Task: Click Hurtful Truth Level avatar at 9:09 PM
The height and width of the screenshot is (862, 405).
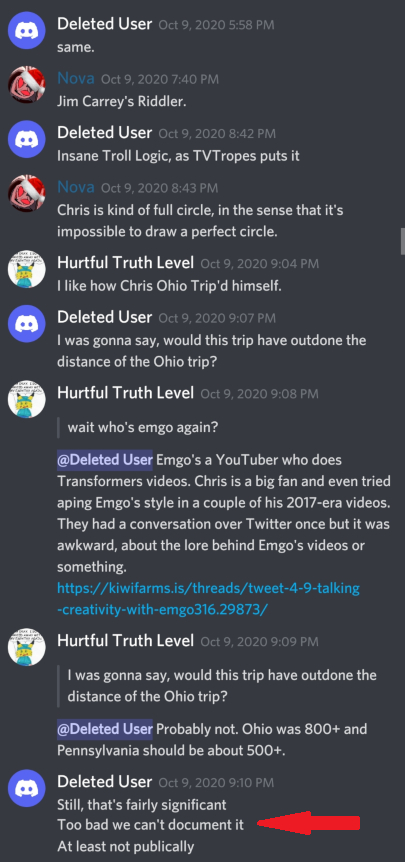Action: [26, 648]
